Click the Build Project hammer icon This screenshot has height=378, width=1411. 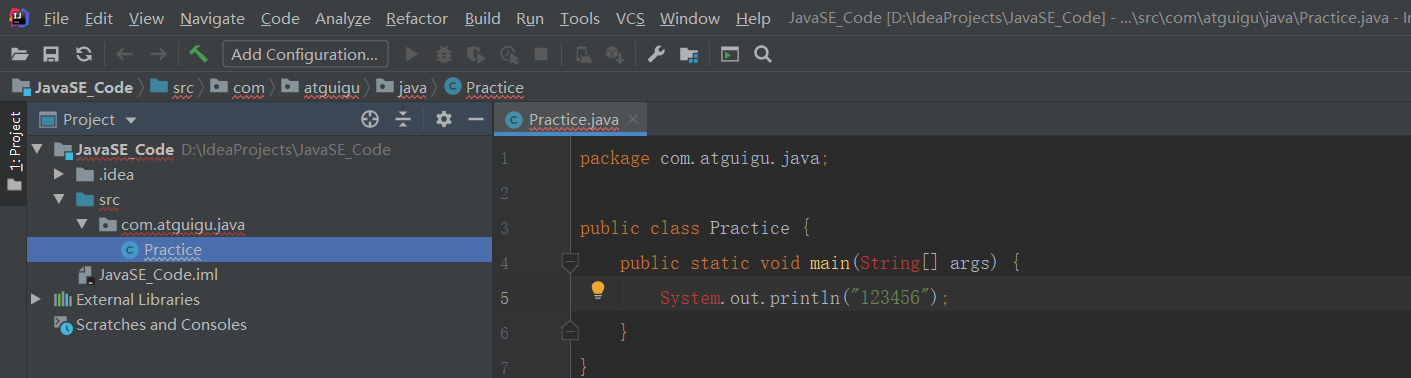[x=198, y=54]
